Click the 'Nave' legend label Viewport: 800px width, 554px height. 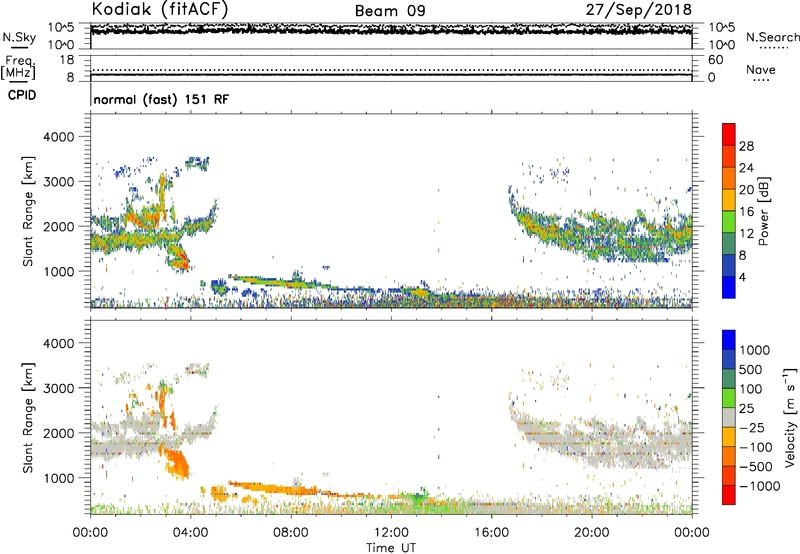tap(760, 70)
